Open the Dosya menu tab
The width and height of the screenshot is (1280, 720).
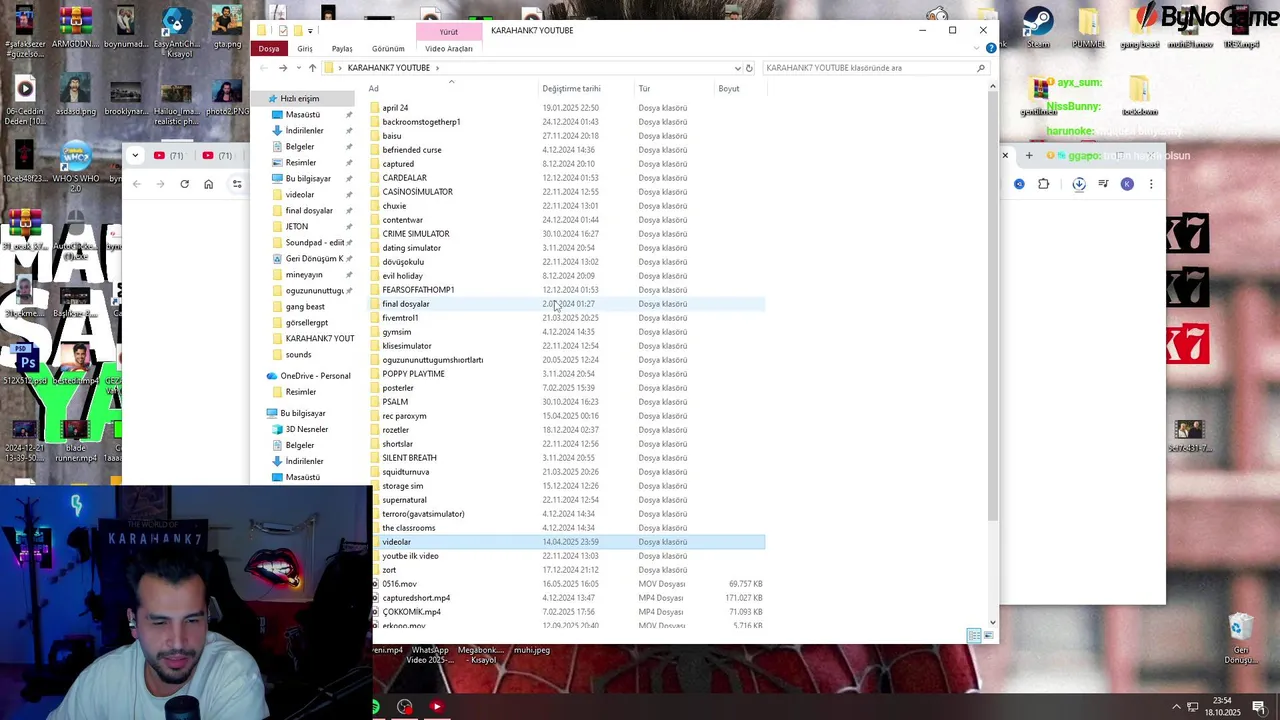click(x=269, y=49)
